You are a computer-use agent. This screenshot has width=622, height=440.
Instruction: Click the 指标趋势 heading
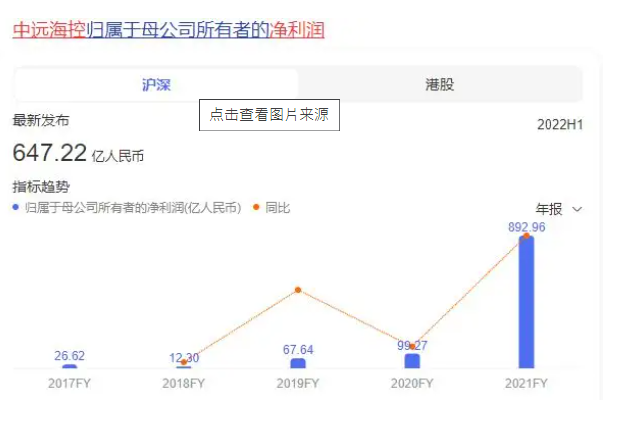point(41,186)
